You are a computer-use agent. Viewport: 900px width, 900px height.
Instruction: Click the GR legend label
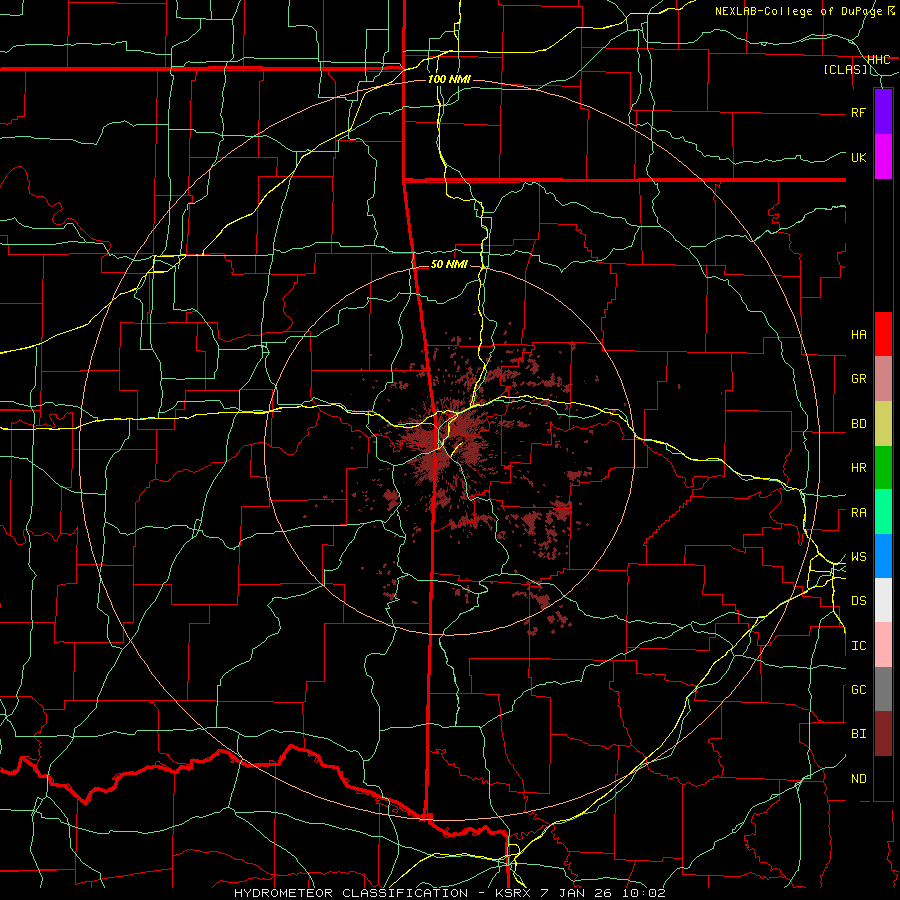pyautogui.click(x=858, y=379)
